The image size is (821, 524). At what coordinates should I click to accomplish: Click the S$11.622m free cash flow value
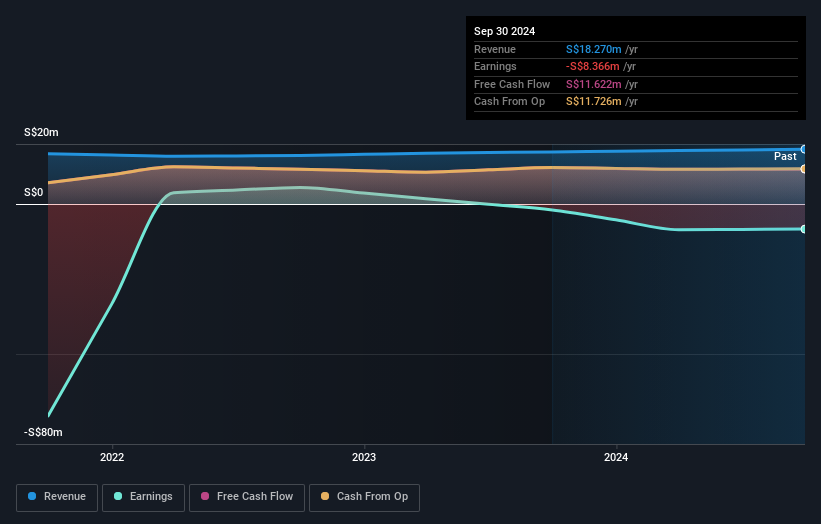pos(593,84)
